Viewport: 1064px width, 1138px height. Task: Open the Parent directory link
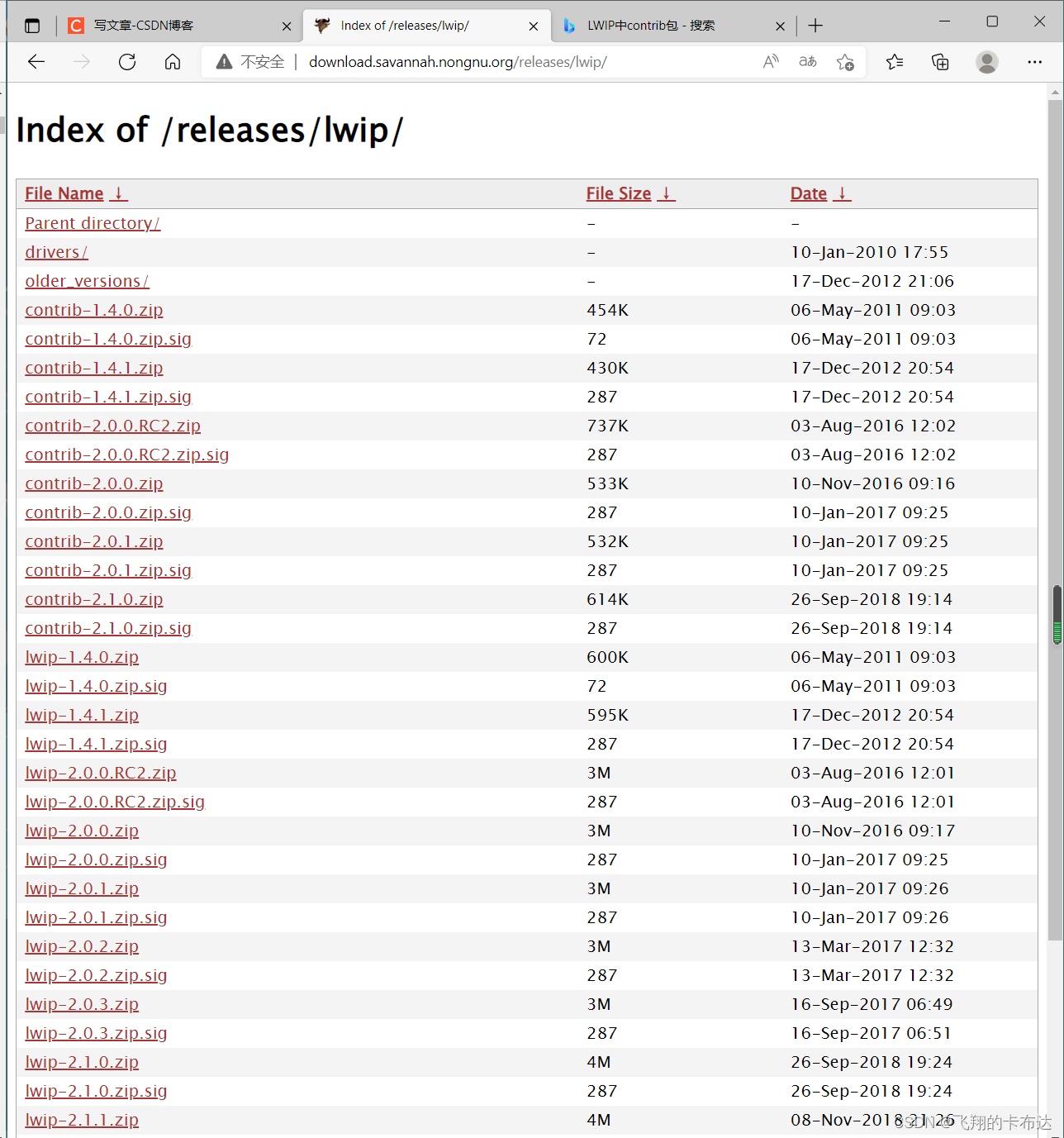click(x=93, y=223)
